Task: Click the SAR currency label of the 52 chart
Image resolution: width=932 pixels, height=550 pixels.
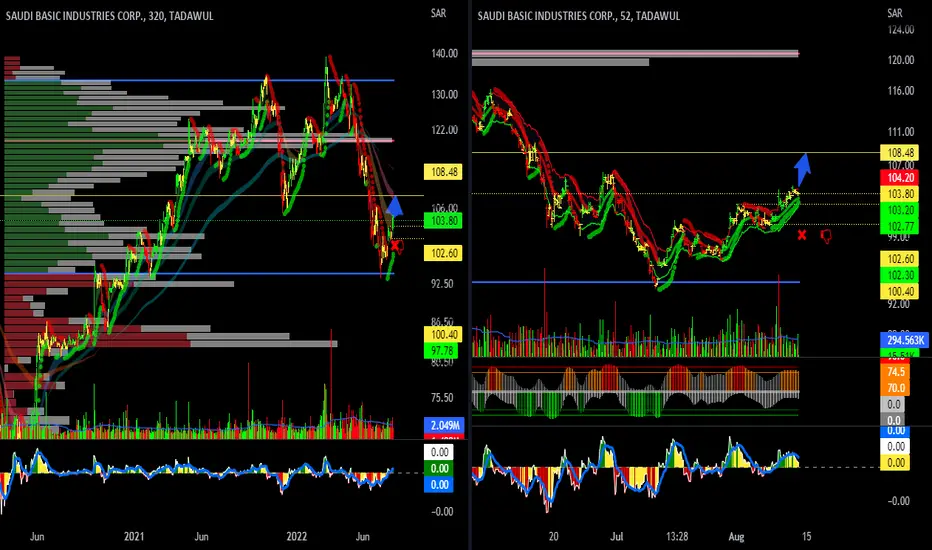Action: click(x=895, y=13)
